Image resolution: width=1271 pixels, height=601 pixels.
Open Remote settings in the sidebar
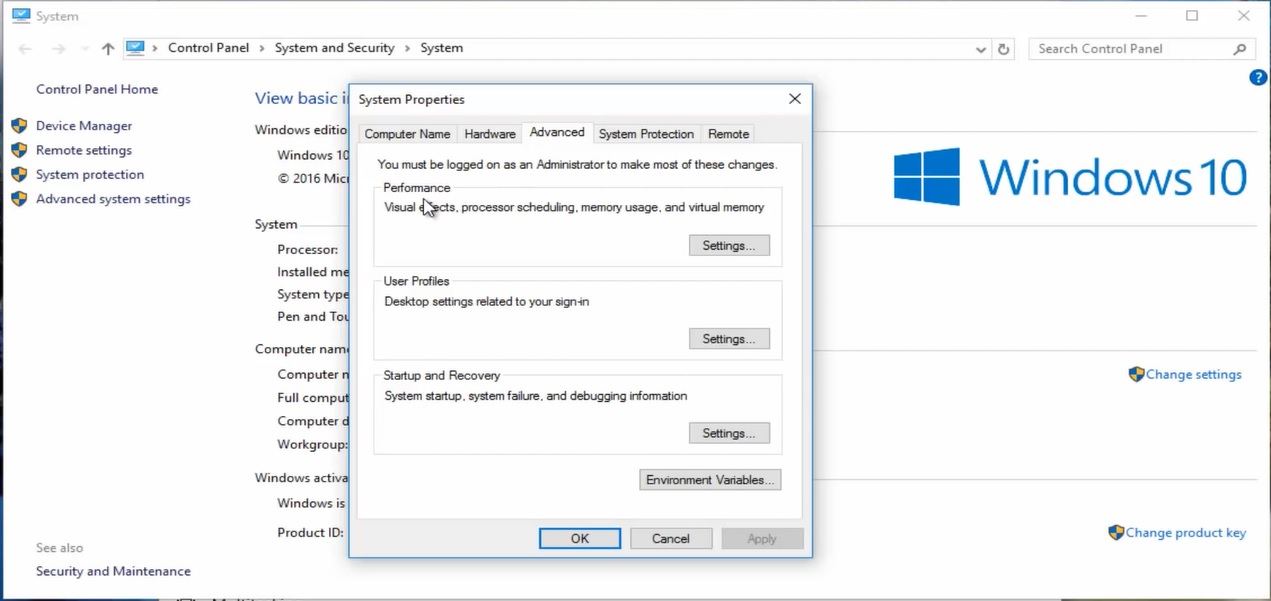[x=84, y=150]
